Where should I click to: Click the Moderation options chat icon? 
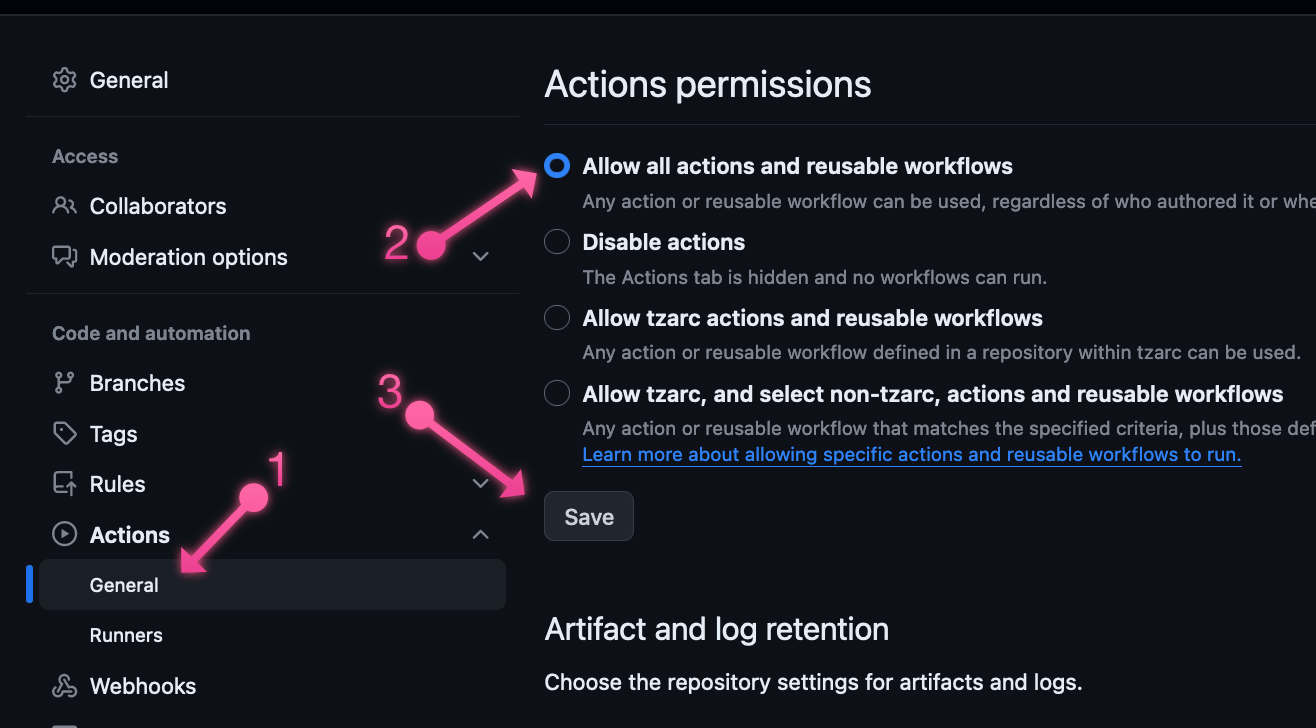click(64, 256)
